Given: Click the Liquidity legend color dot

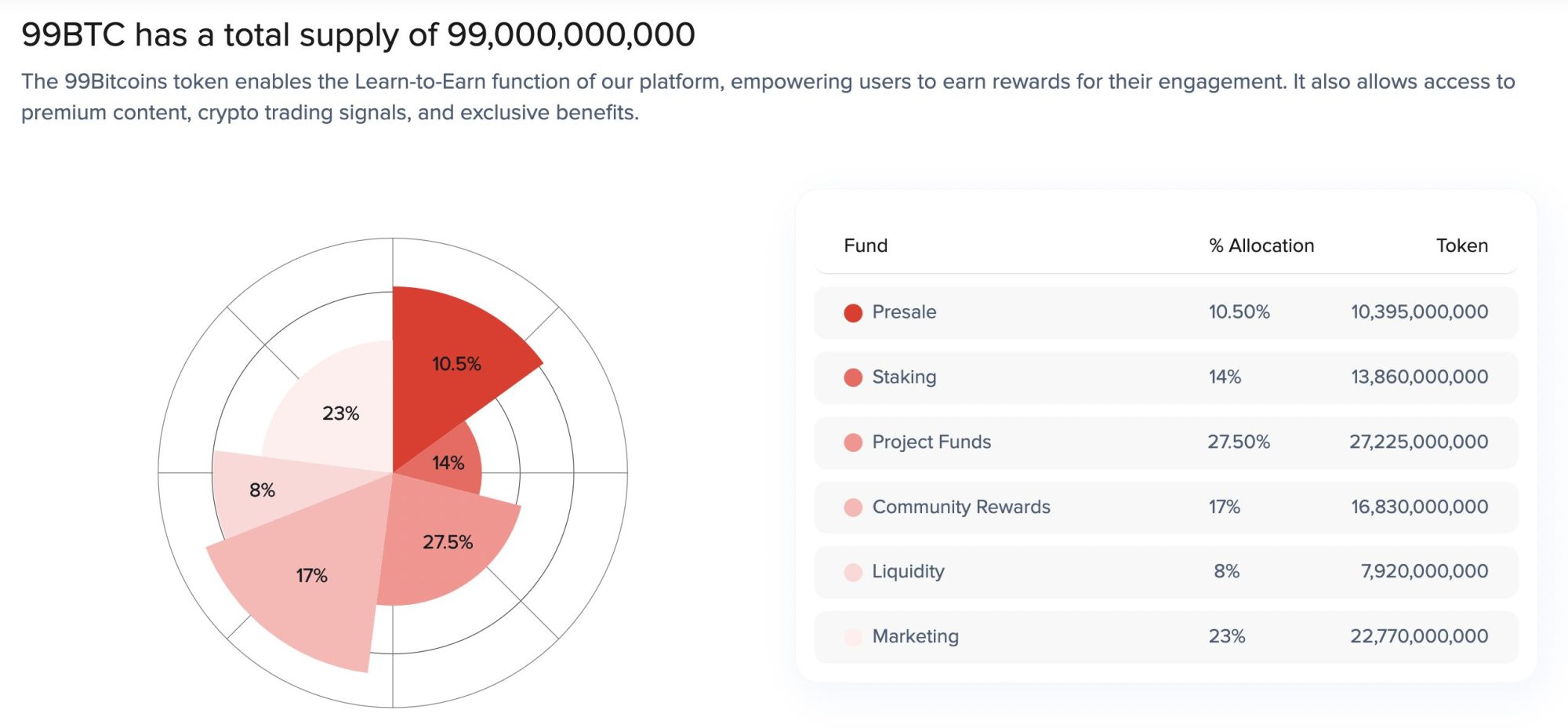Looking at the screenshot, I should pos(853,573).
